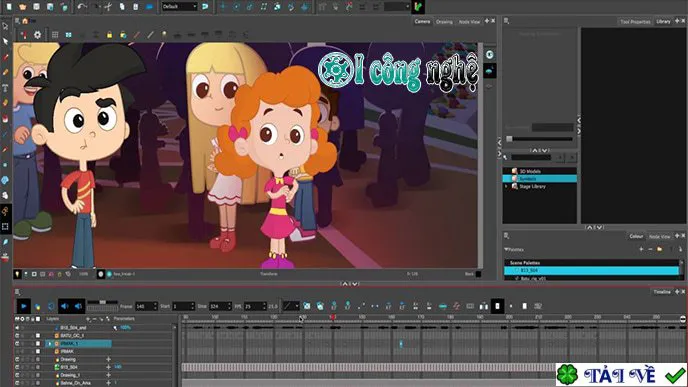Toggle visibility of the selected layer row
This screenshot has height=387, width=688.
pos(17,344)
